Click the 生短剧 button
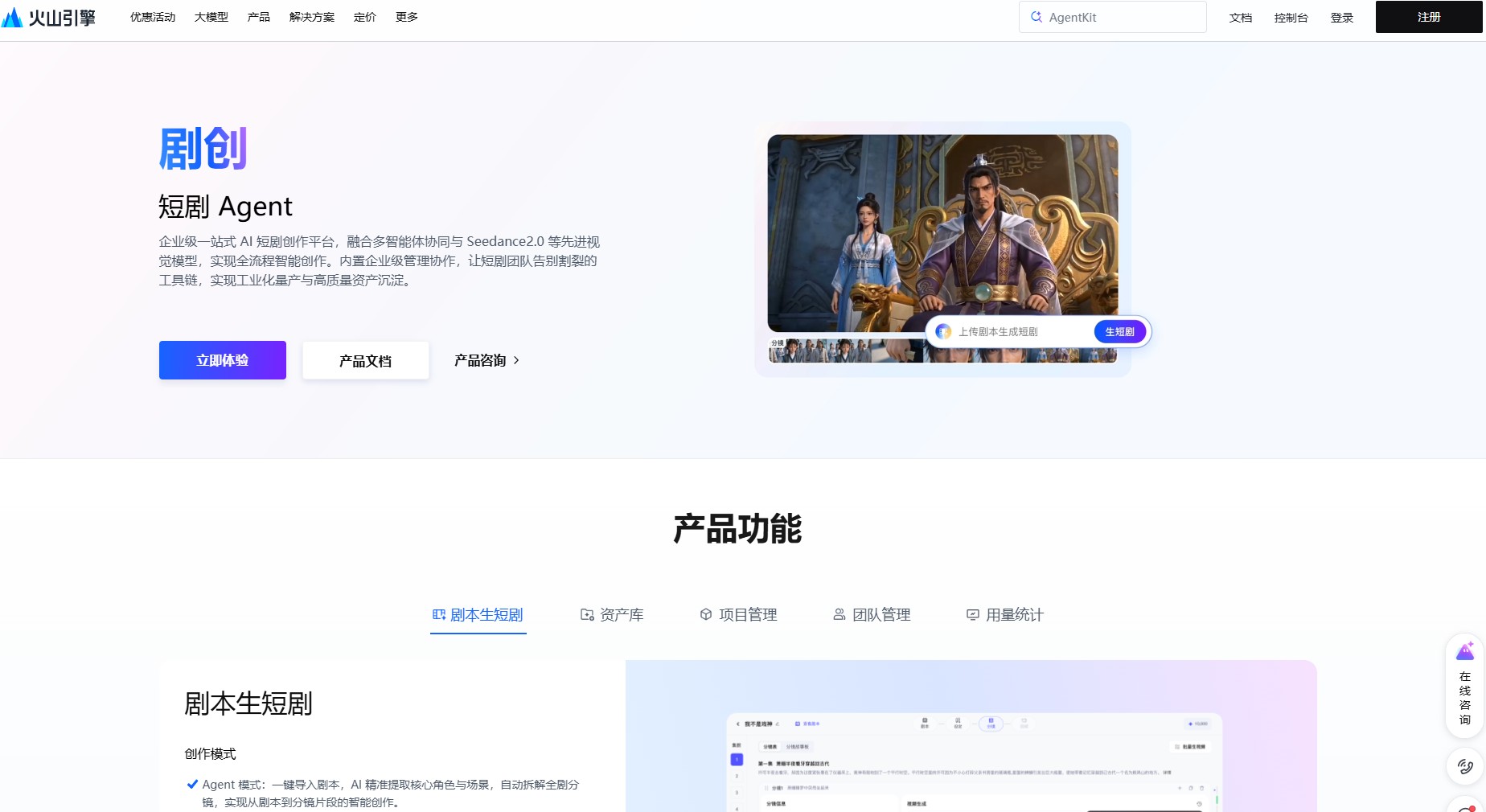1486x812 pixels. [1119, 331]
